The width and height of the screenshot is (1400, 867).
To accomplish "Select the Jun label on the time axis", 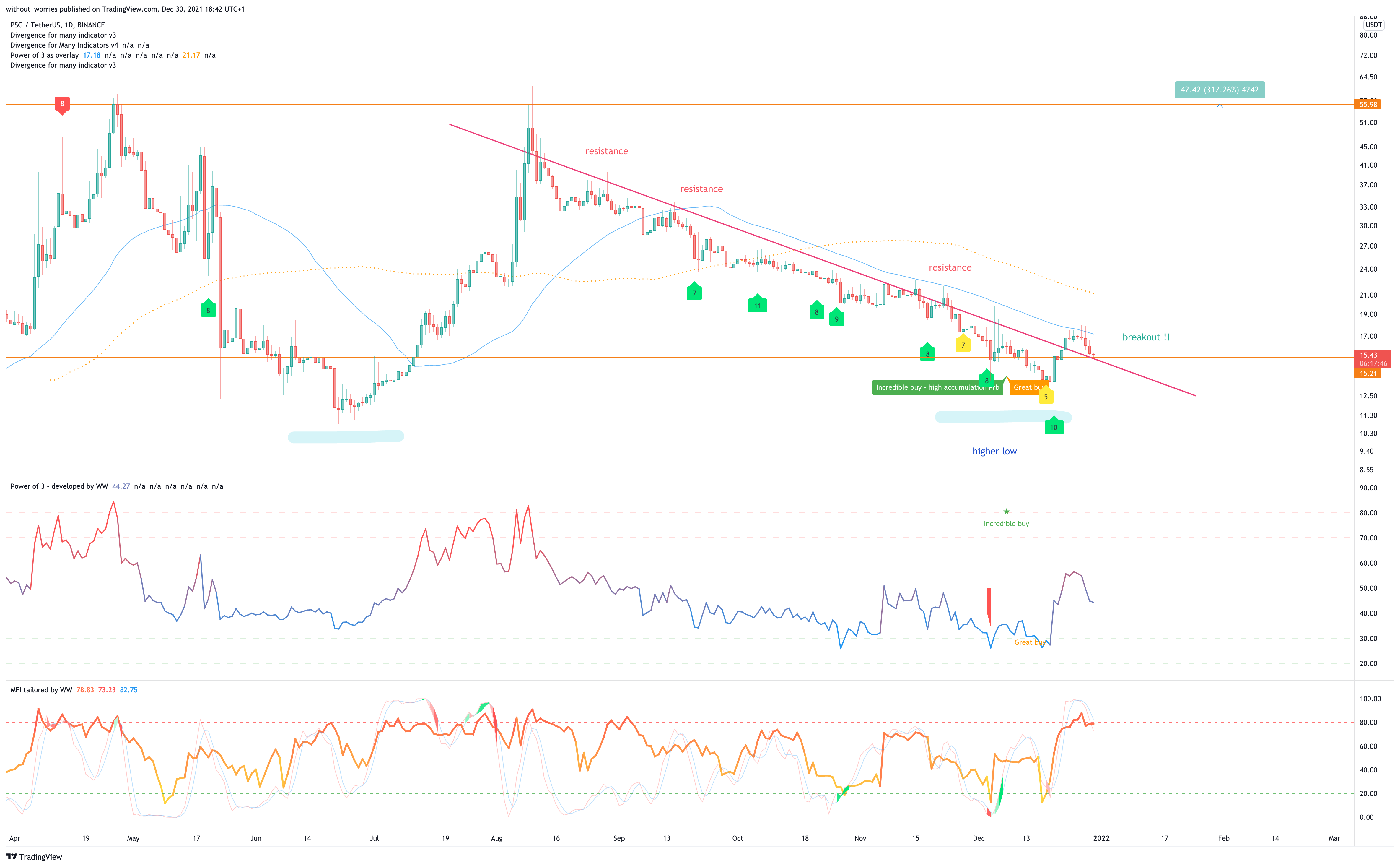I will point(255,838).
